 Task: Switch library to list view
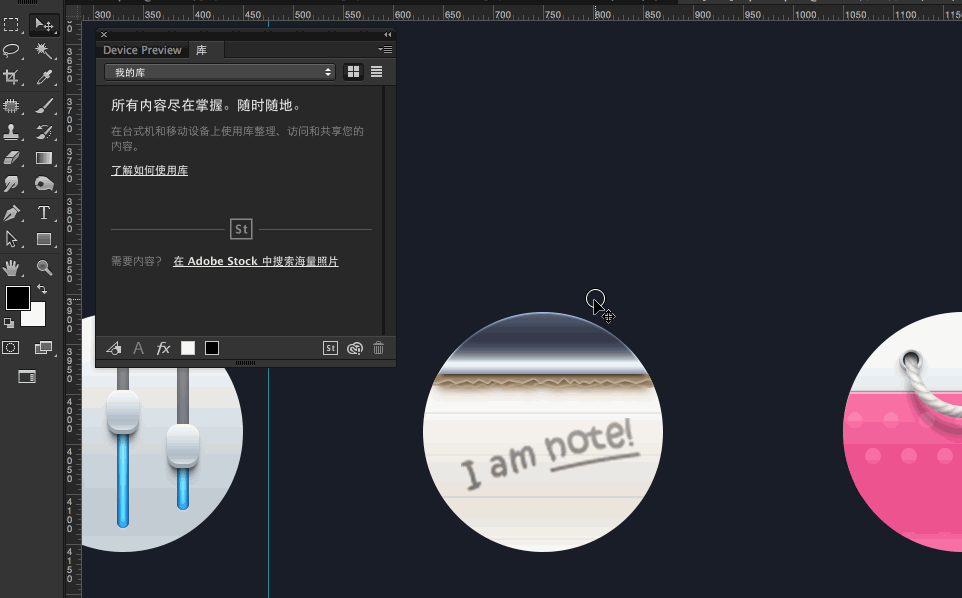coord(377,72)
